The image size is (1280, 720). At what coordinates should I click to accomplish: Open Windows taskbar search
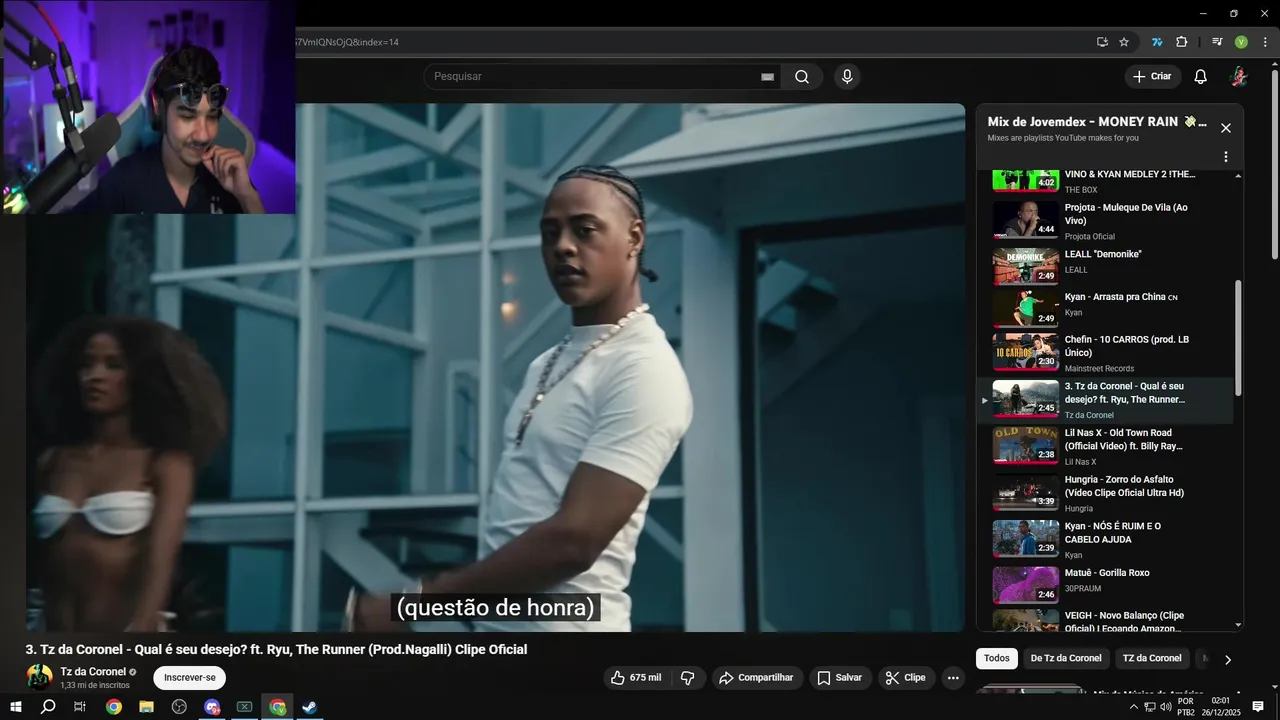coord(48,707)
